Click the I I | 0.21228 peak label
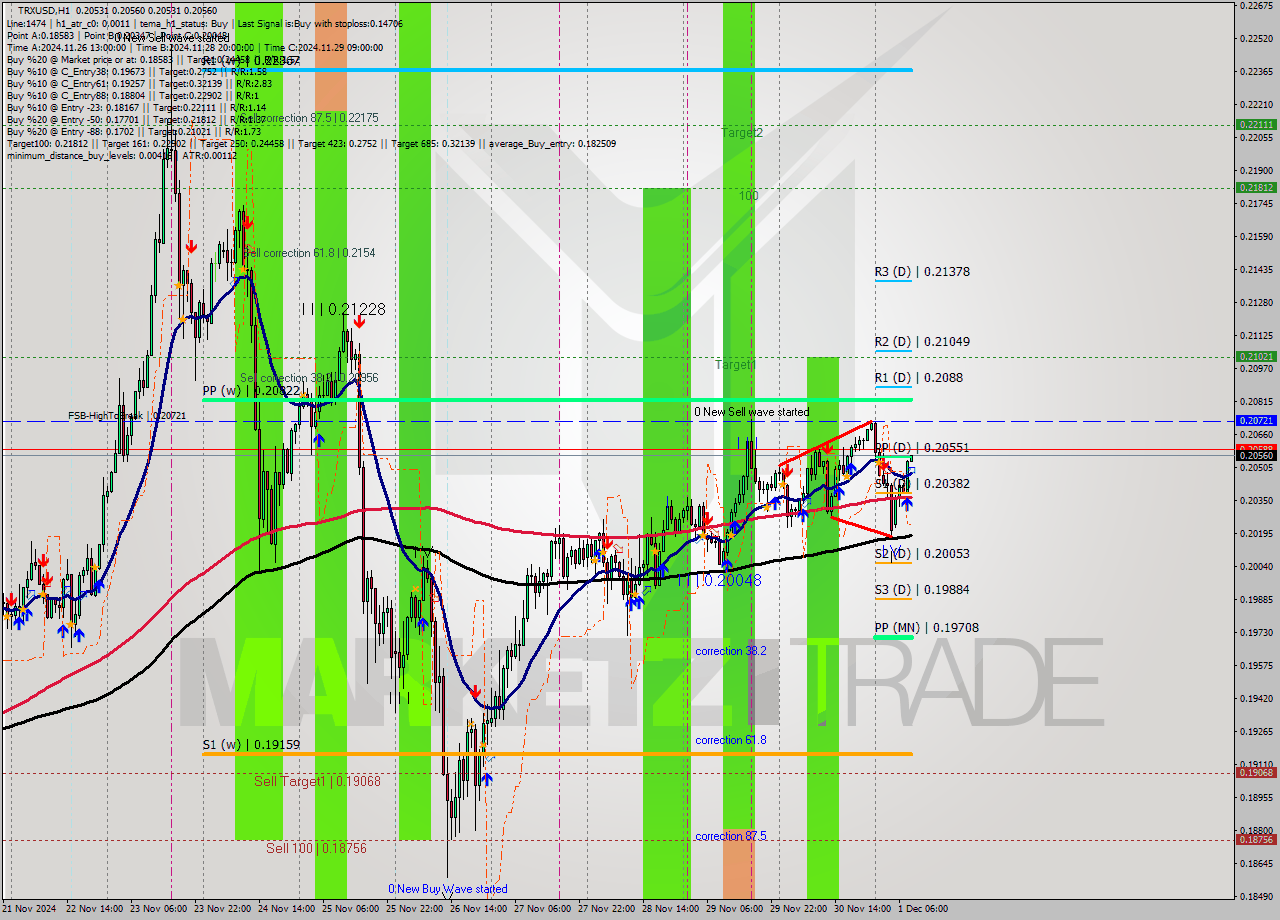The height and width of the screenshot is (920, 1280). coord(343,309)
